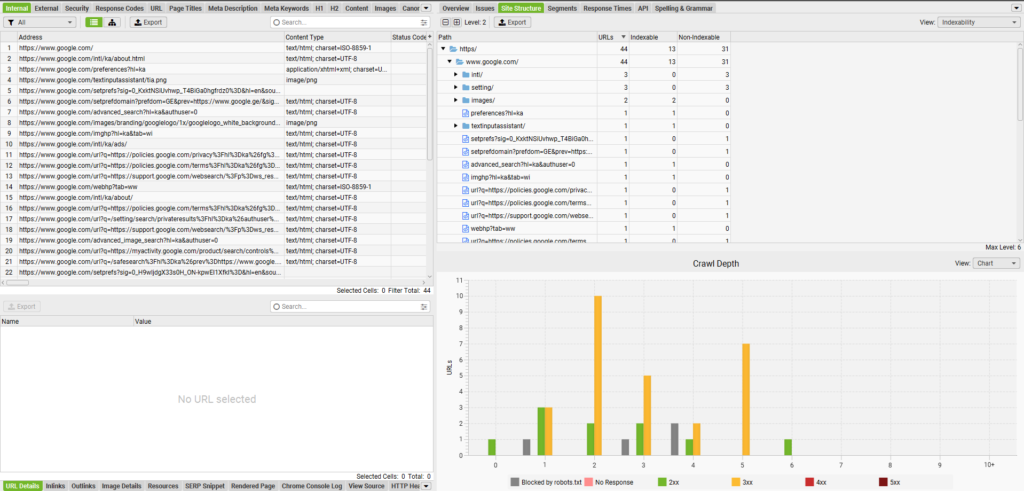Screen dimensions: 1024x491
Task: Click the advanced_search?hl=ka page icon
Action: (465, 164)
